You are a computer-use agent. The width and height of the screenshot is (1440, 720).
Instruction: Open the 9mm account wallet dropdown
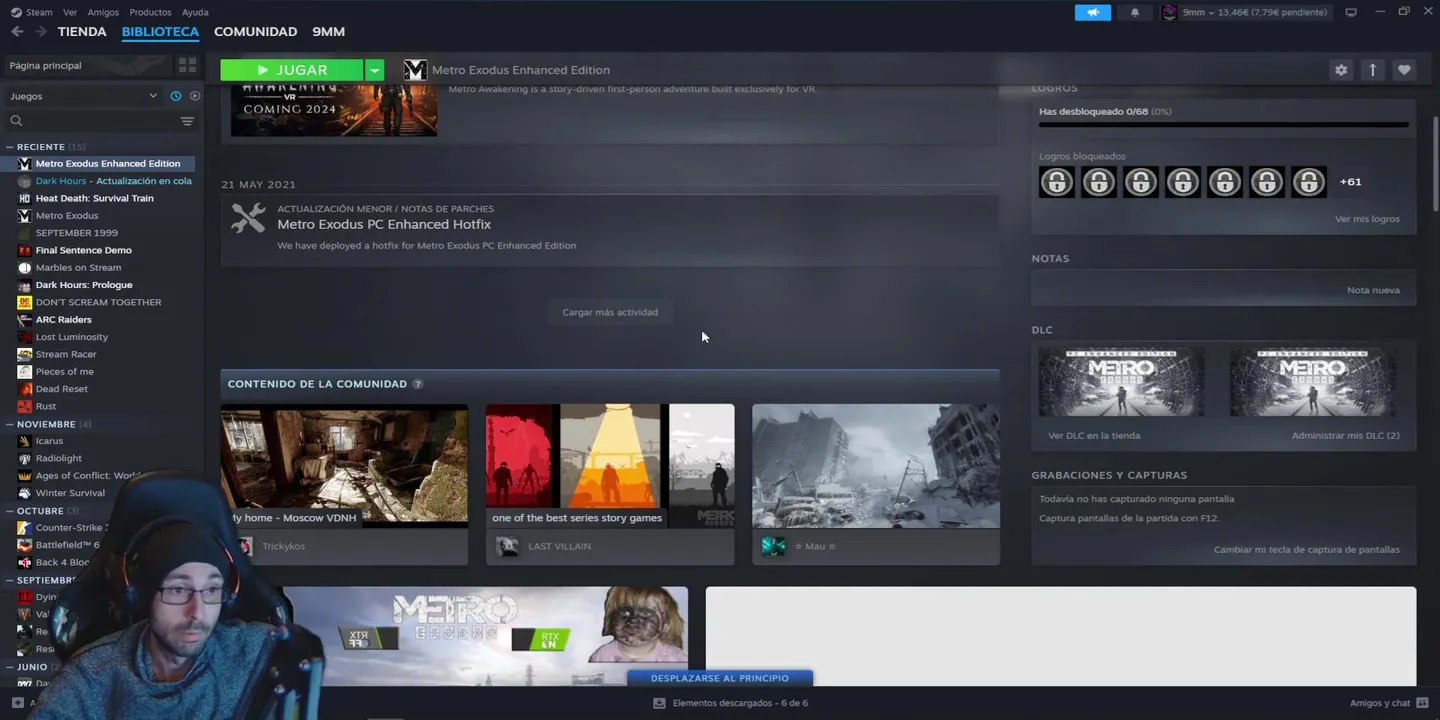pos(1255,12)
